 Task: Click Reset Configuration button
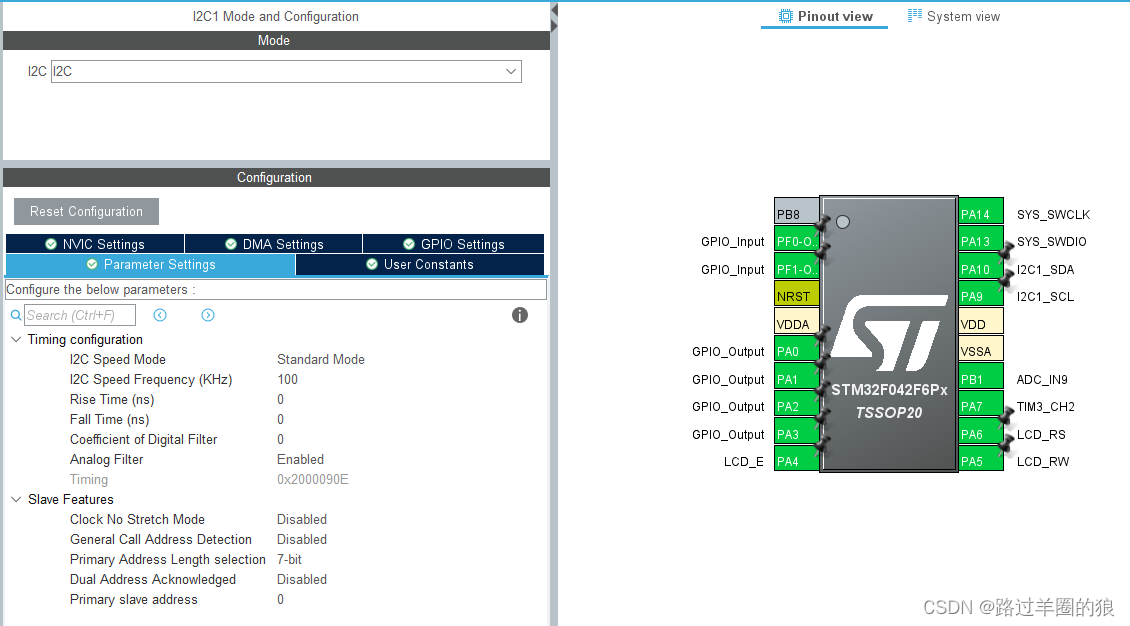(86, 212)
